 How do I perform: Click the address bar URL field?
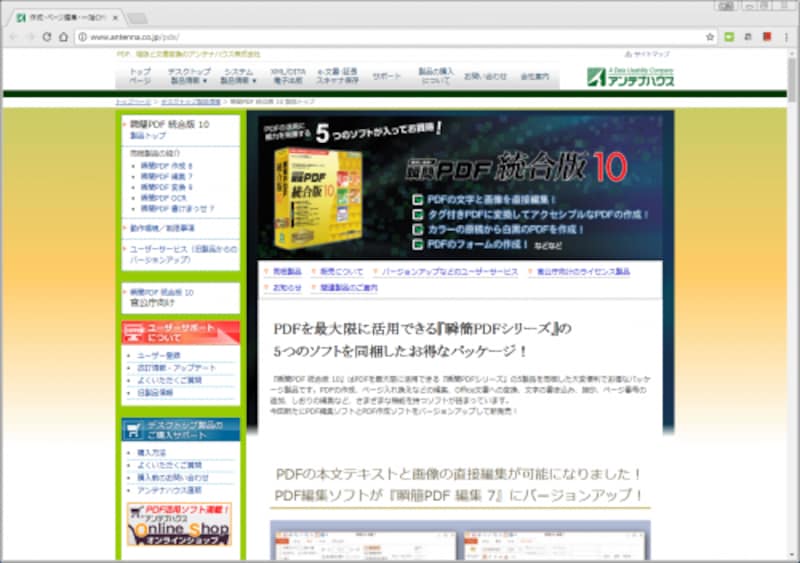(395, 37)
